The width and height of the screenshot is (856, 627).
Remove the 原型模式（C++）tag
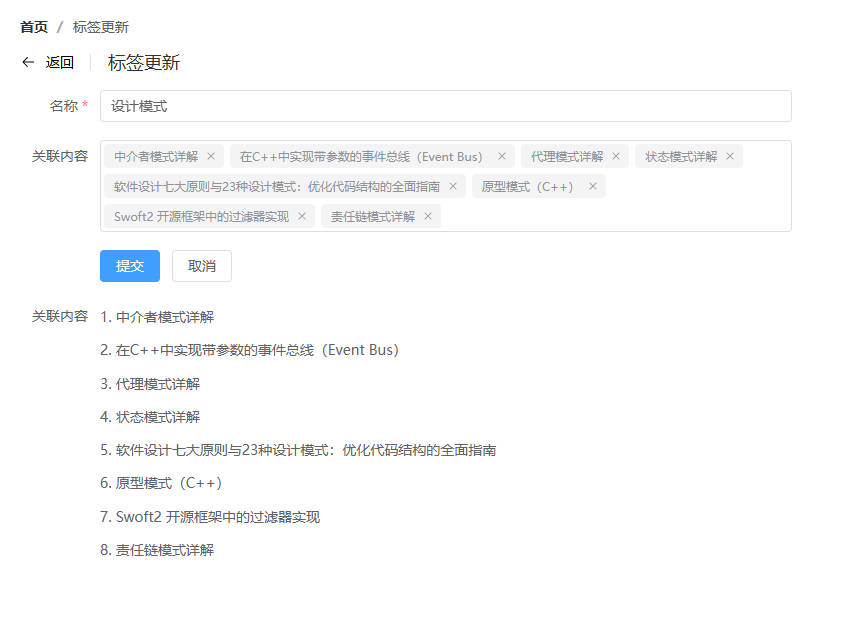592,187
